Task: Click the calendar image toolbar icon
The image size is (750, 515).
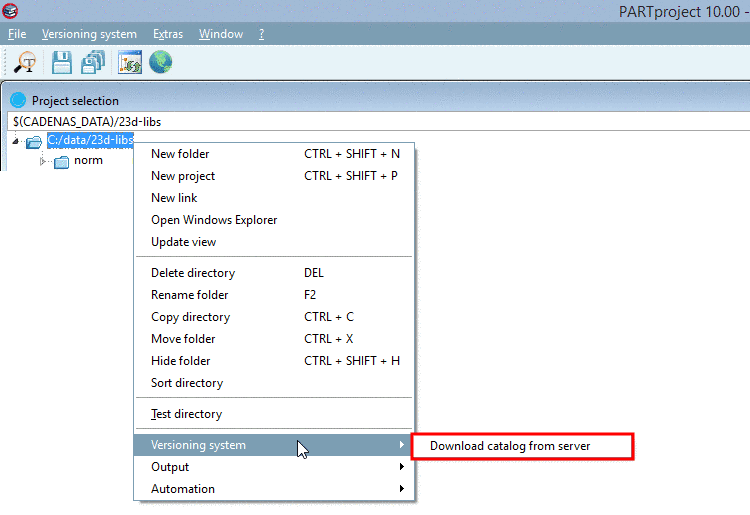Action: point(130,62)
